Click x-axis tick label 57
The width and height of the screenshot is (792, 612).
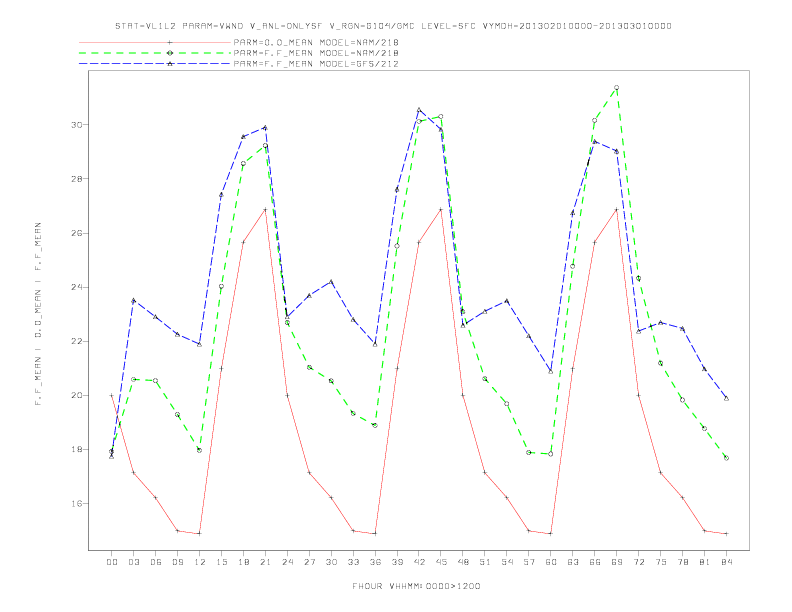point(529,562)
